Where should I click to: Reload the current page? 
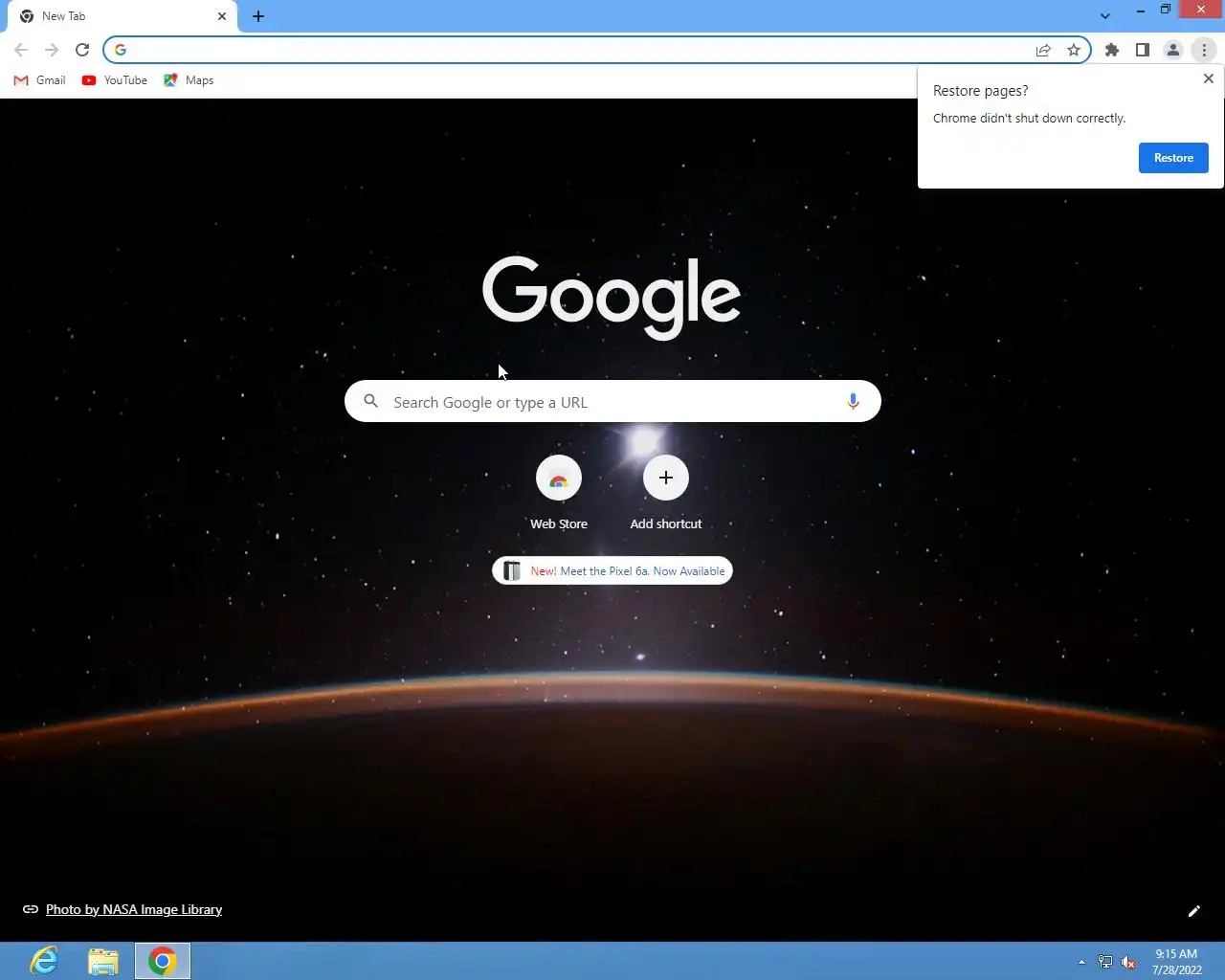[82, 50]
